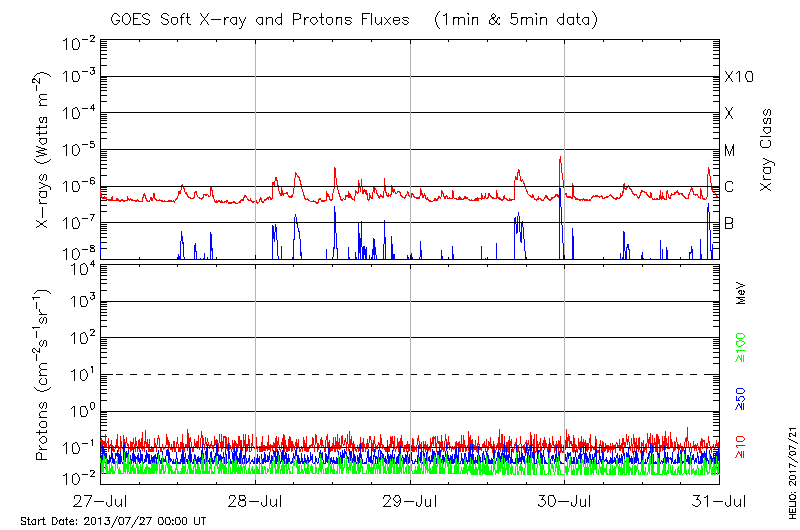The width and height of the screenshot is (800, 530).
Task: Click the 'Xray Class' vertical axis label
Action: [766, 150]
